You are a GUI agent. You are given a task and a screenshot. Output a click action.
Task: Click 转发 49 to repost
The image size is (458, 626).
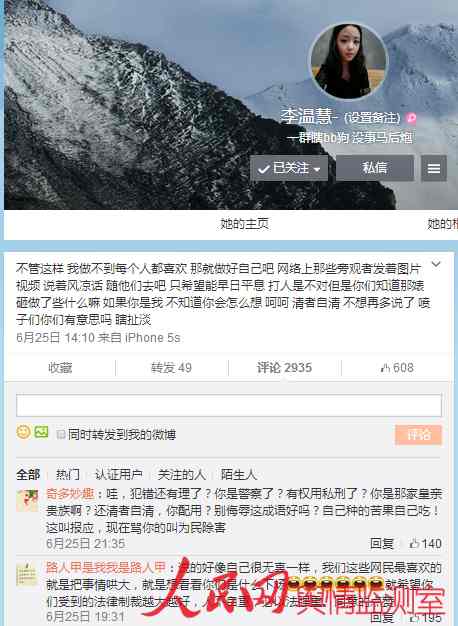(x=171, y=368)
